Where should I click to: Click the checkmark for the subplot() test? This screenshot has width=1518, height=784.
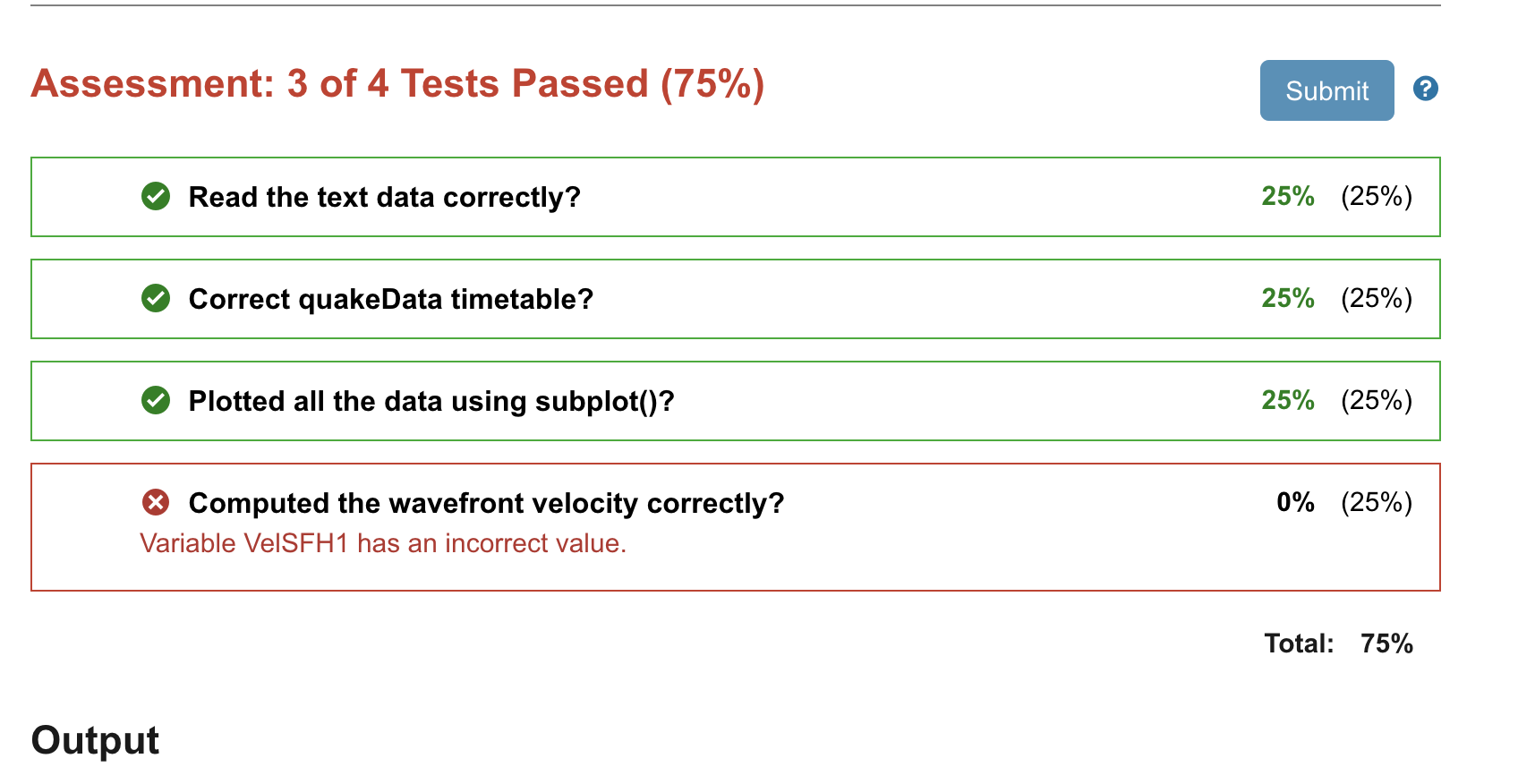[156, 401]
